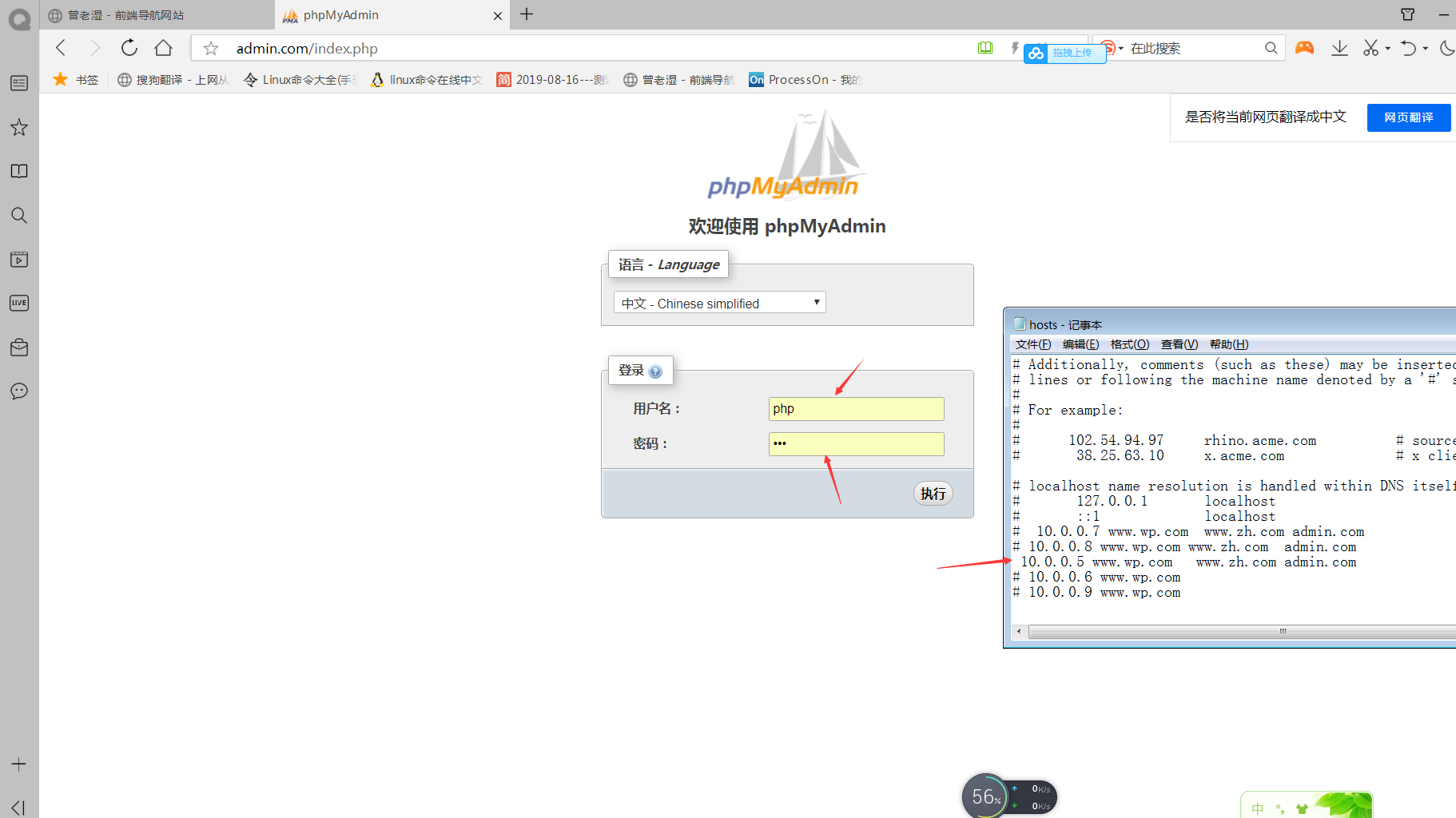Open 格式(O) menu in hosts Notepad
This screenshot has width=1456, height=818.
pyautogui.click(x=1130, y=344)
